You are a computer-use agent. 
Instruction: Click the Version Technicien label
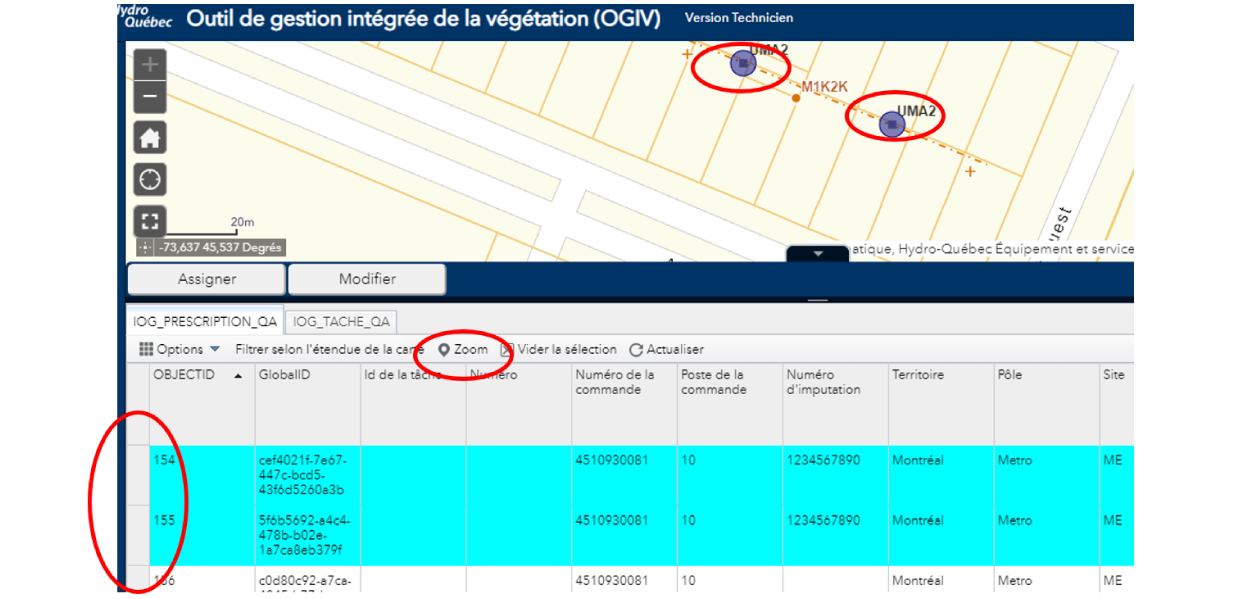(739, 18)
